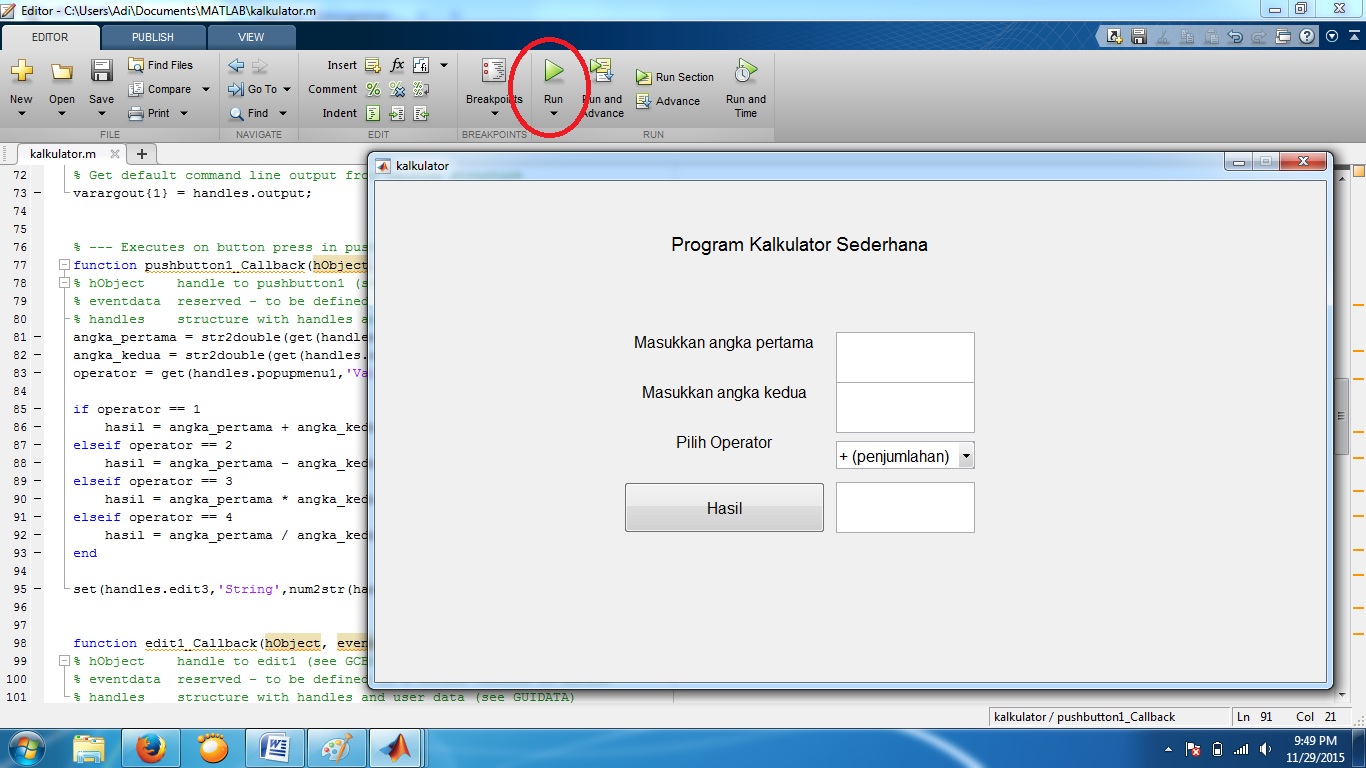Click the editor vertical scrollbar
The height and width of the screenshot is (768, 1366).
tap(1343, 415)
